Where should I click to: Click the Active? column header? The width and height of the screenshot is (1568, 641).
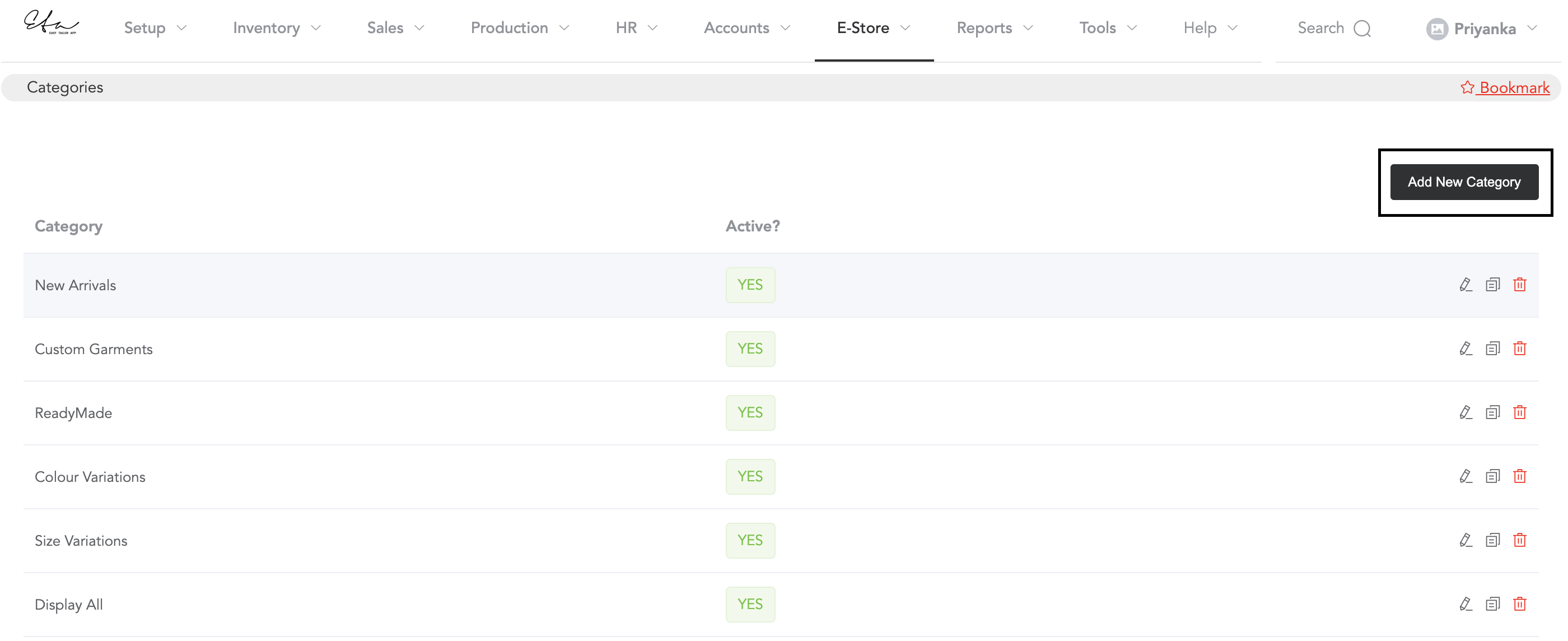(x=752, y=226)
